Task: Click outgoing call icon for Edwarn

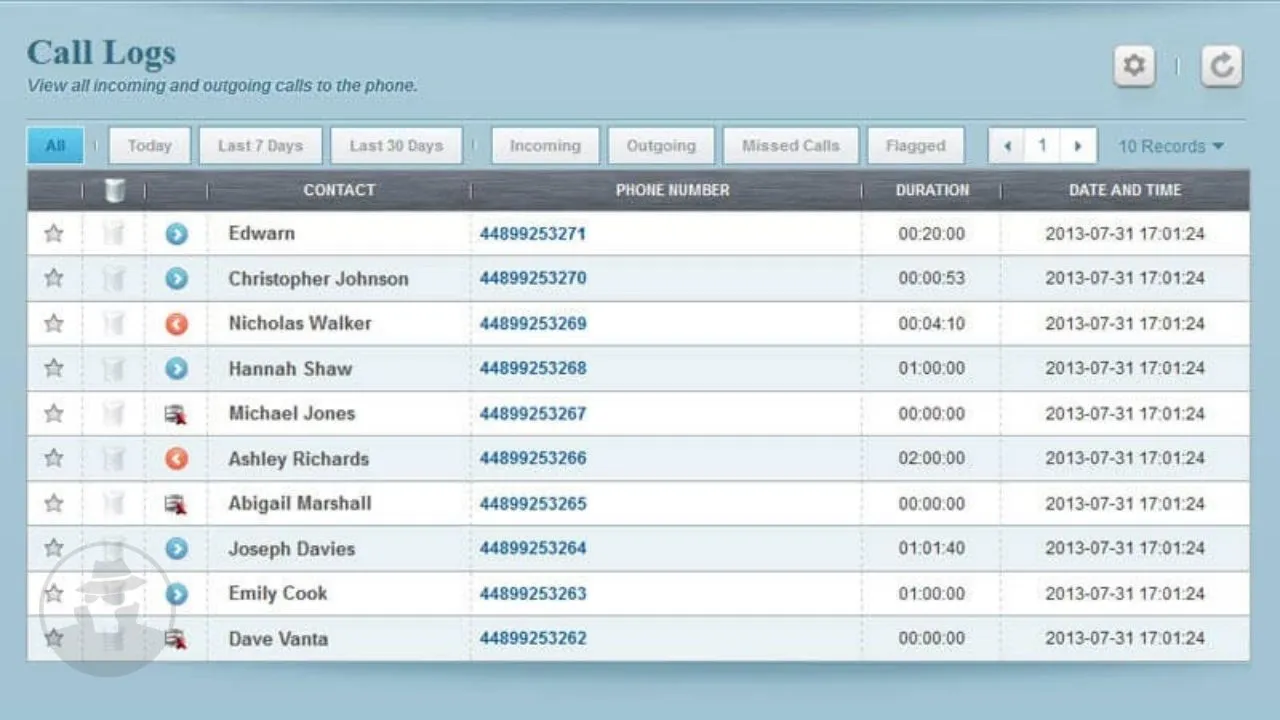Action: tap(176, 234)
